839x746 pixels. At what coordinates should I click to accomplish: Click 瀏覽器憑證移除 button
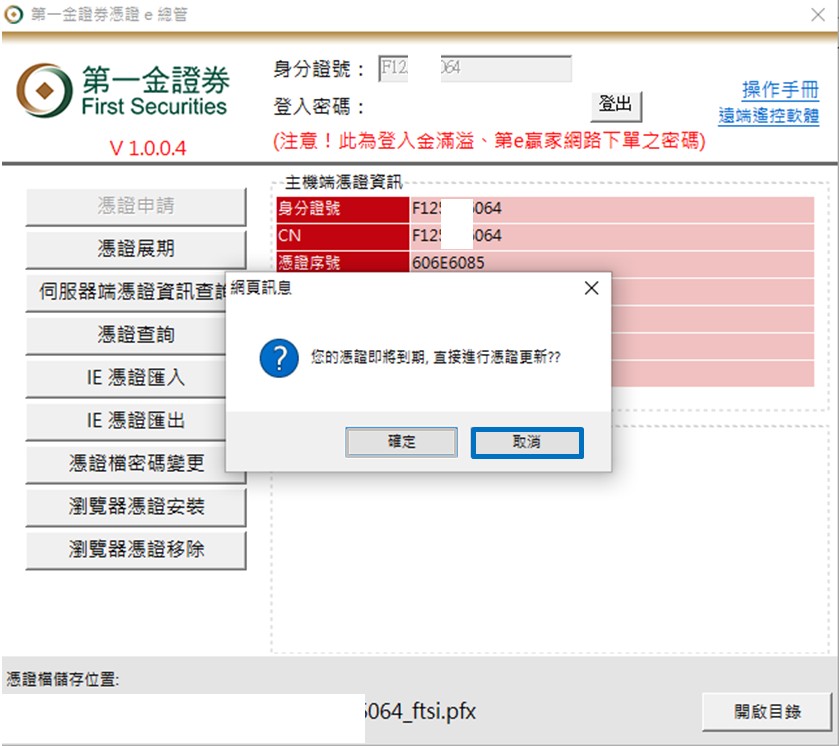point(136,550)
